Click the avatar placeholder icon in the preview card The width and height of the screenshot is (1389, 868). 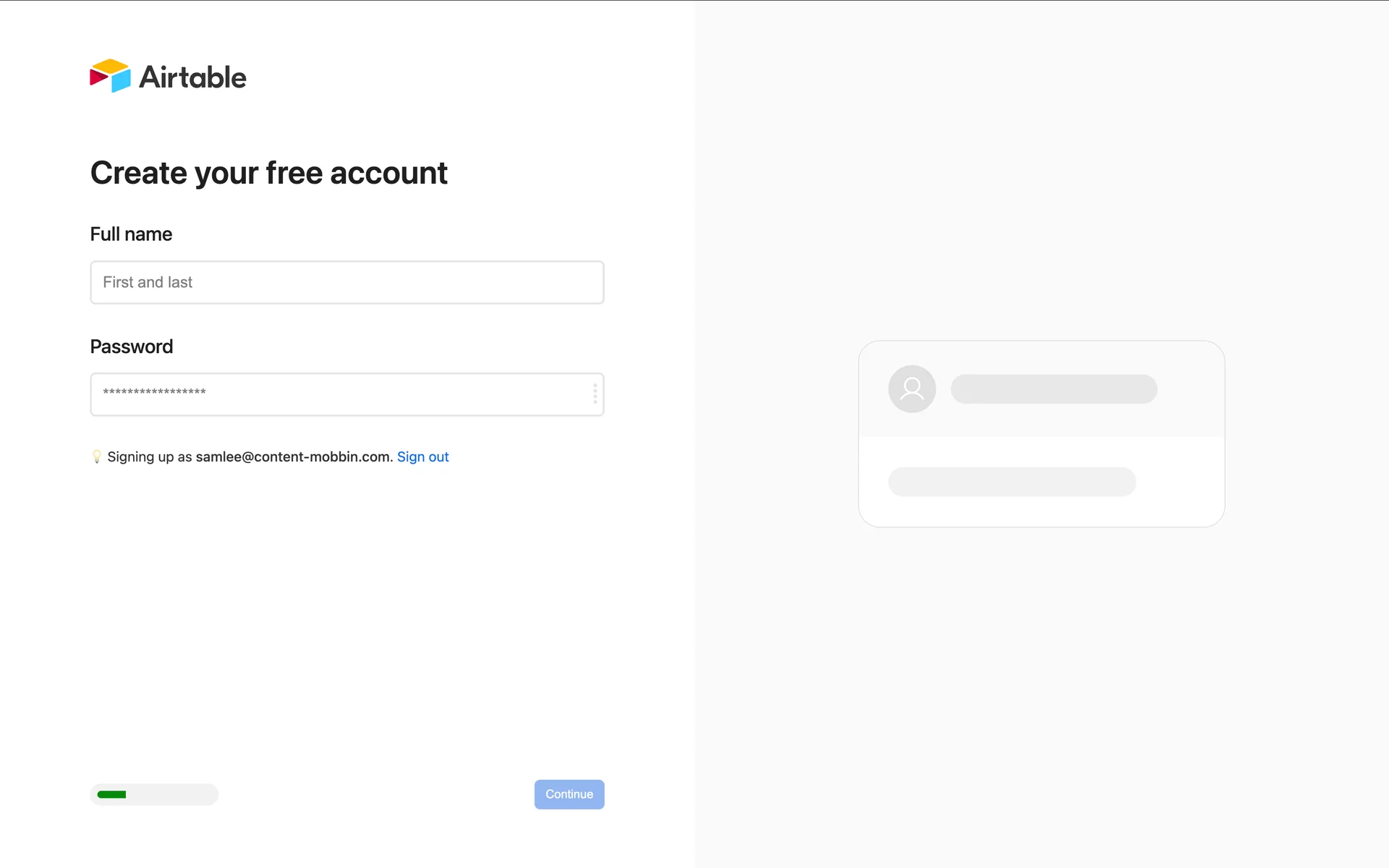point(912,389)
